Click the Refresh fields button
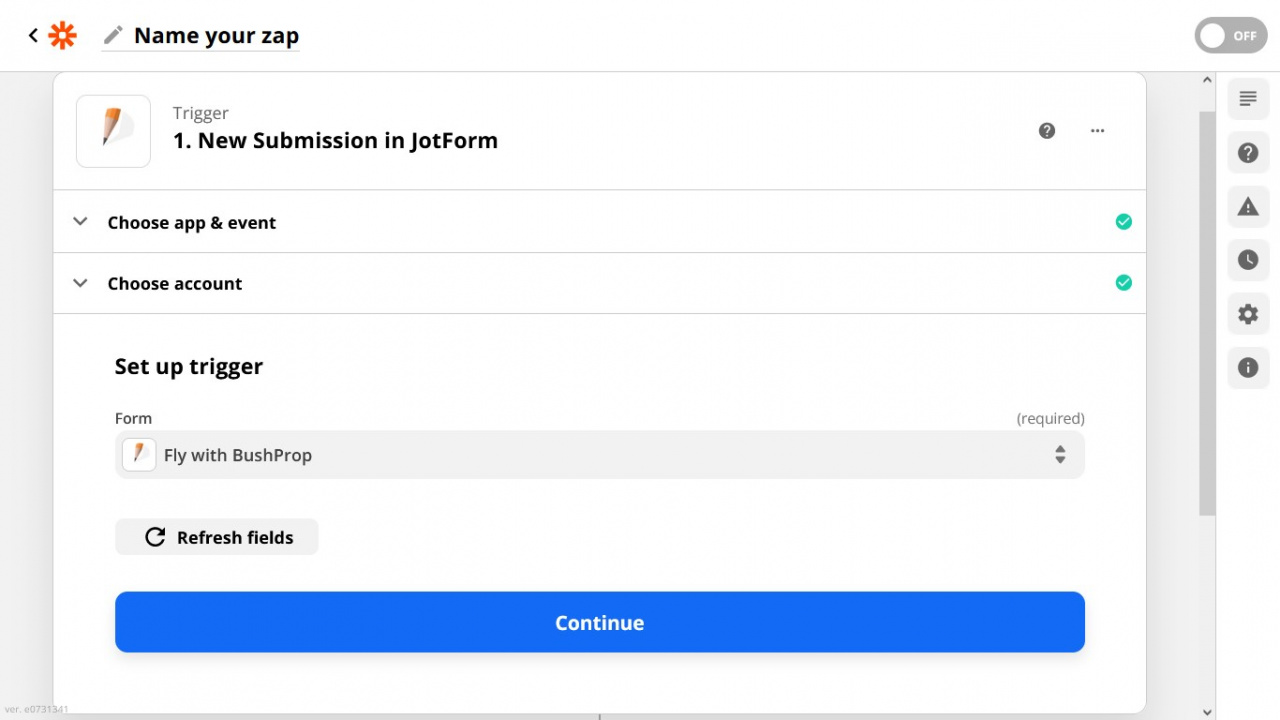The height and width of the screenshot is (720, 1280). 217,537
